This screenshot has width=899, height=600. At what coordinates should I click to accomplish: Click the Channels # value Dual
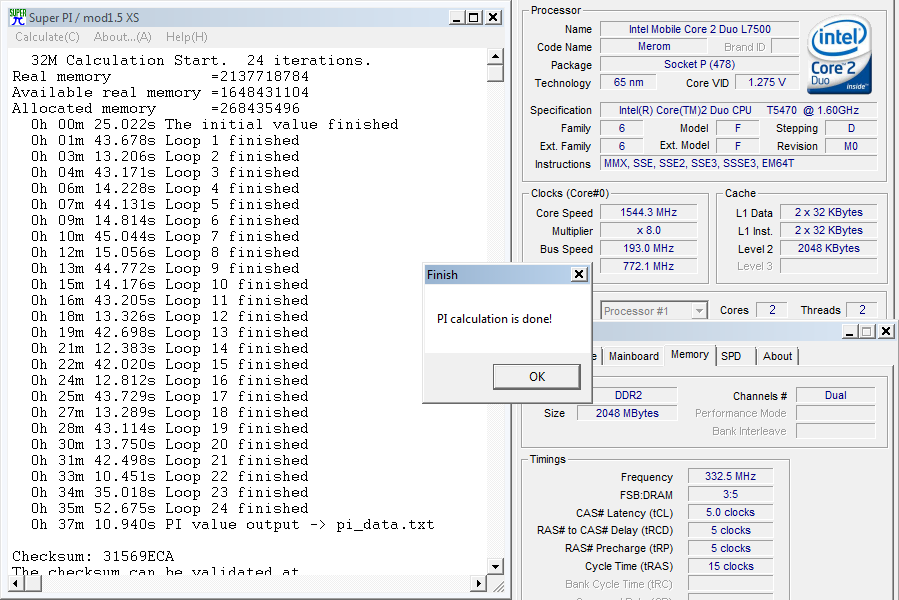[835, 395]
